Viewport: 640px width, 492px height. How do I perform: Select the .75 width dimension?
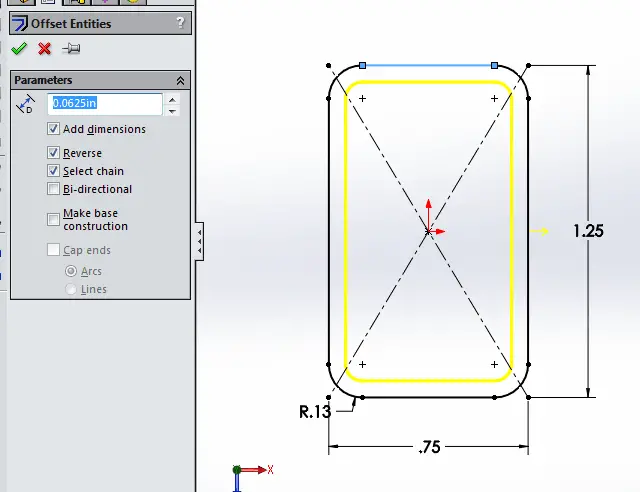[429, 447]
